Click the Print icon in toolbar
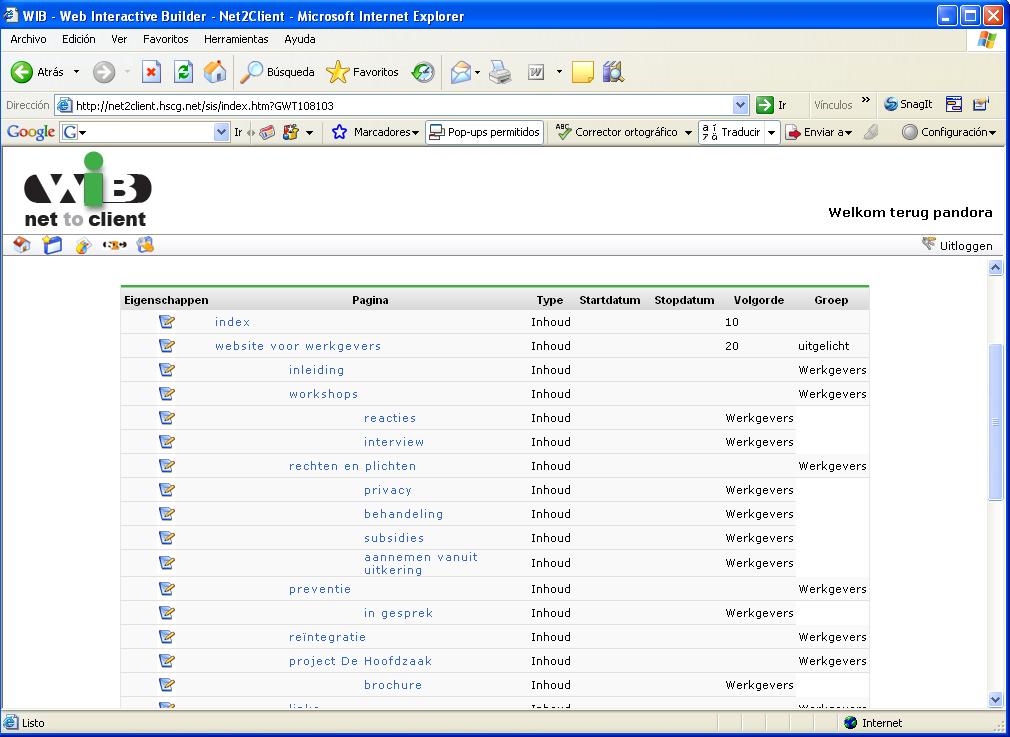 click(x=500, y=72)
